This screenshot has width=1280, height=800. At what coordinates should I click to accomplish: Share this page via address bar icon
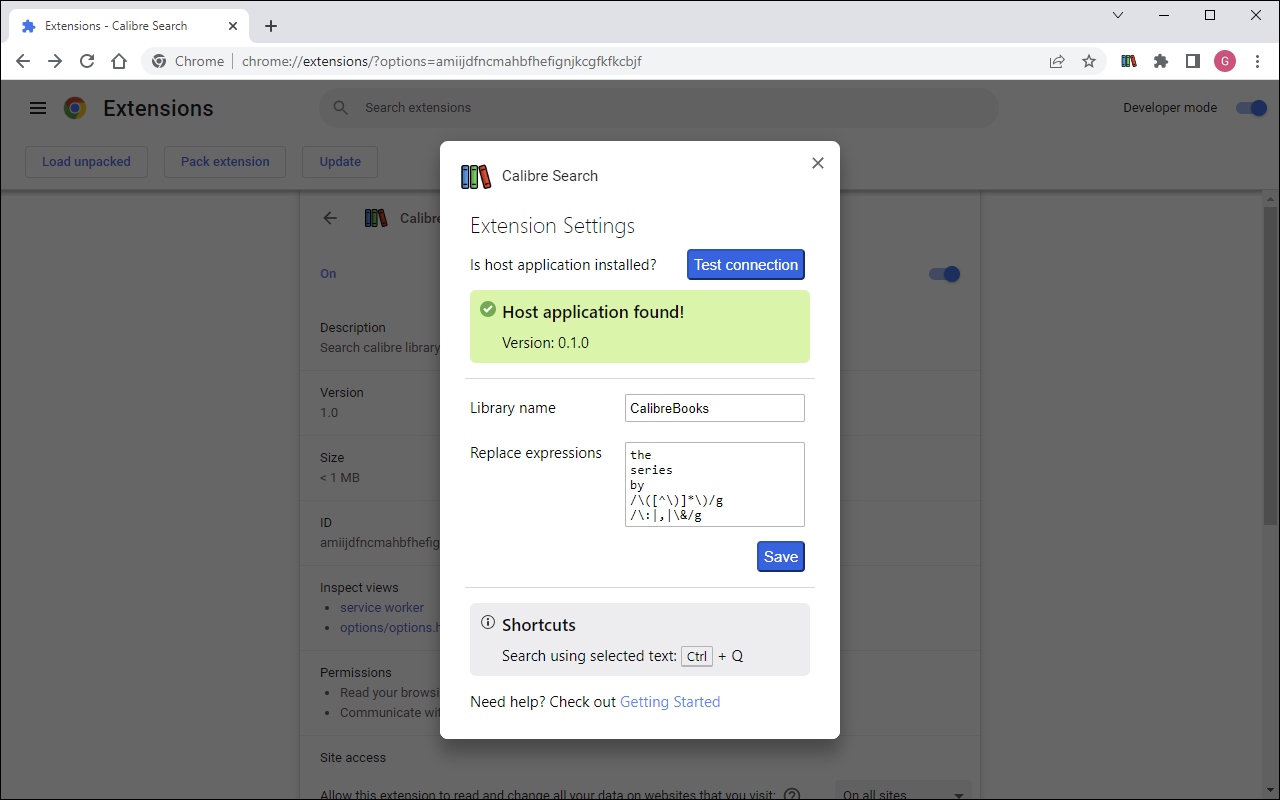(x=1057, y=61)
